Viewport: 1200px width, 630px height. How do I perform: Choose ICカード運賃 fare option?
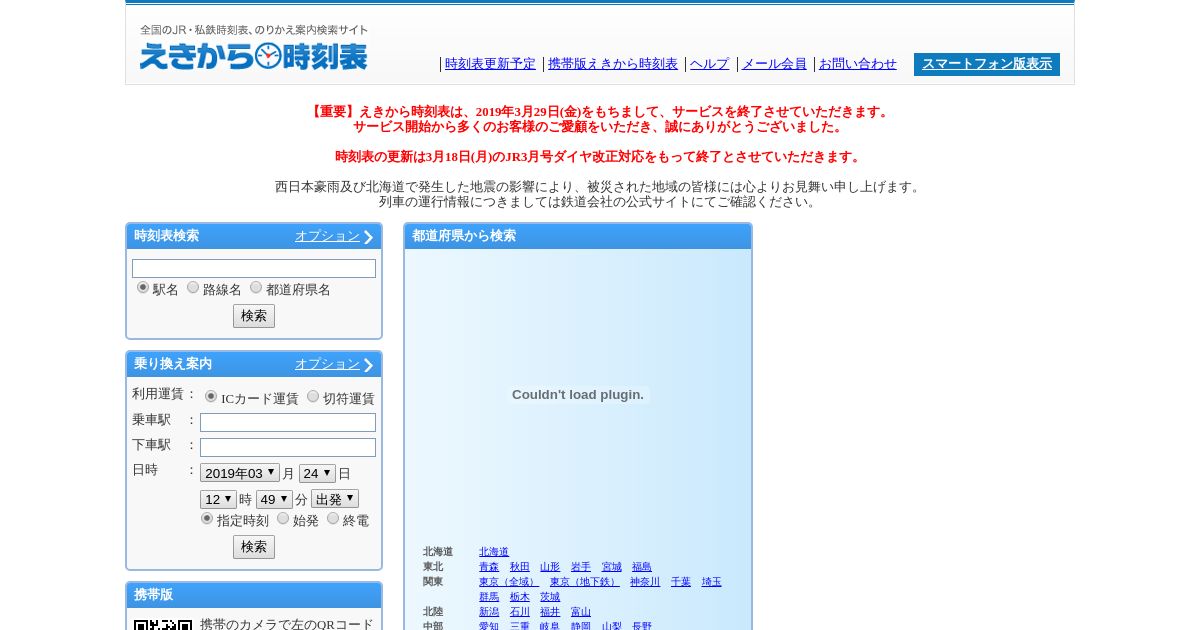tap(211, 396)
